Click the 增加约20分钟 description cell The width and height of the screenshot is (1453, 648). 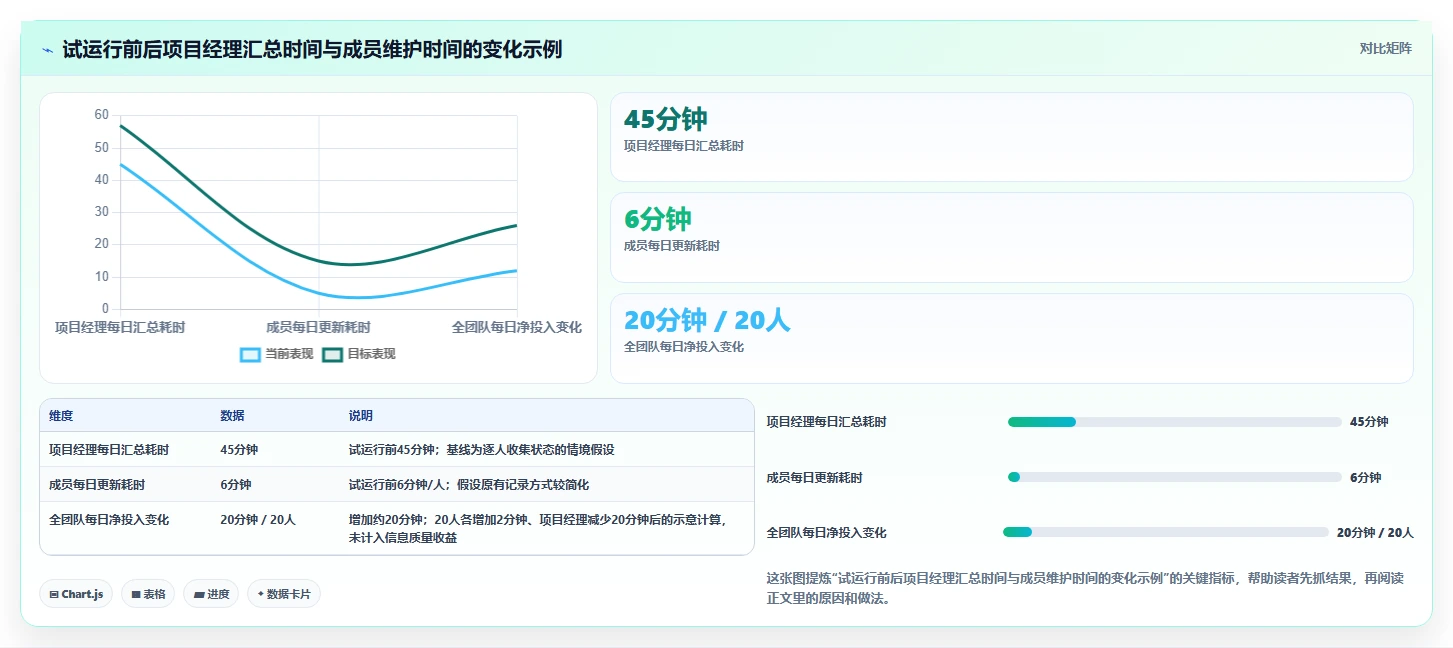coord(537,529)
